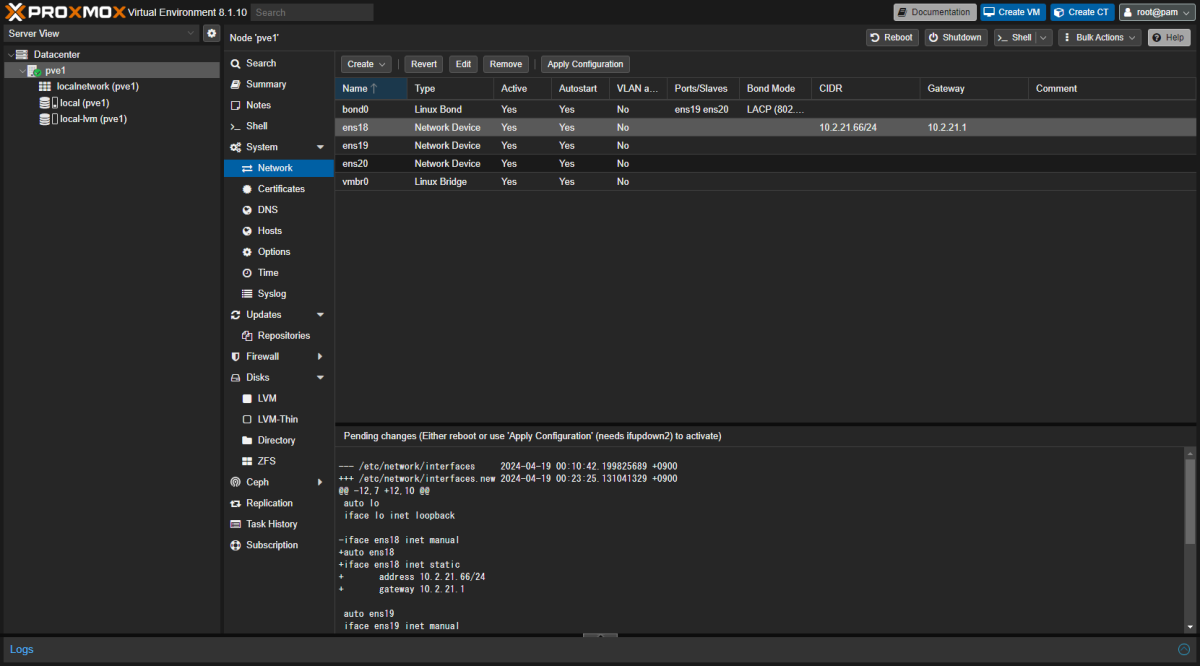Open Repositories settings

click(278, 336)
